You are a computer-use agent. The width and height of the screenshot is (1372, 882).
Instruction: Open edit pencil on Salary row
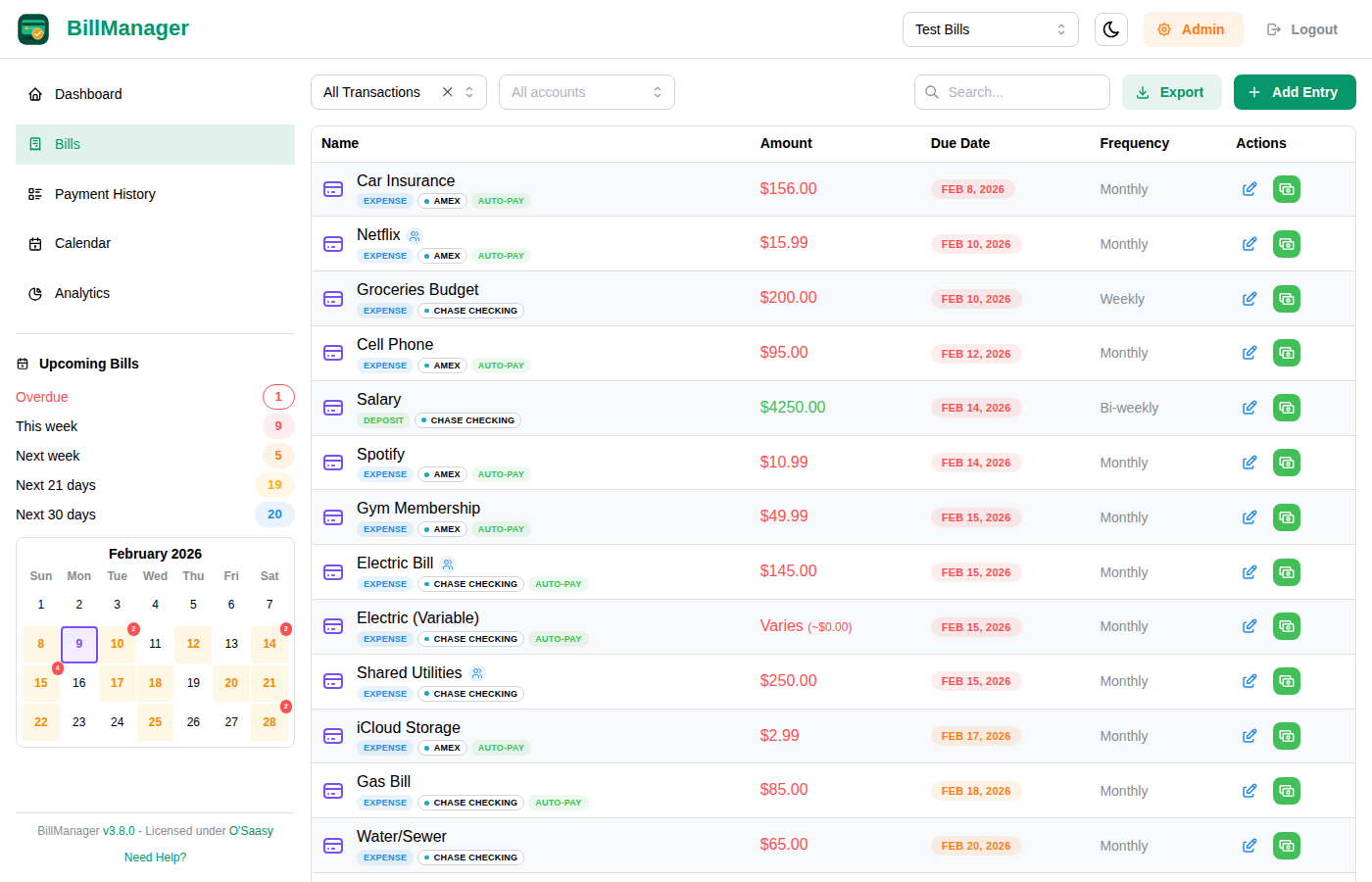[x=1249, y=408]
